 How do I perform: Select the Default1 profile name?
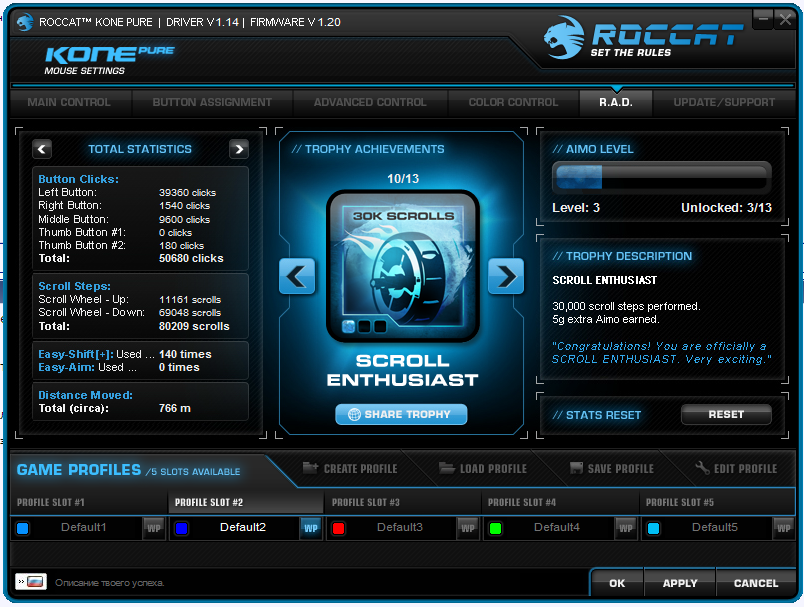click(84, 527)
